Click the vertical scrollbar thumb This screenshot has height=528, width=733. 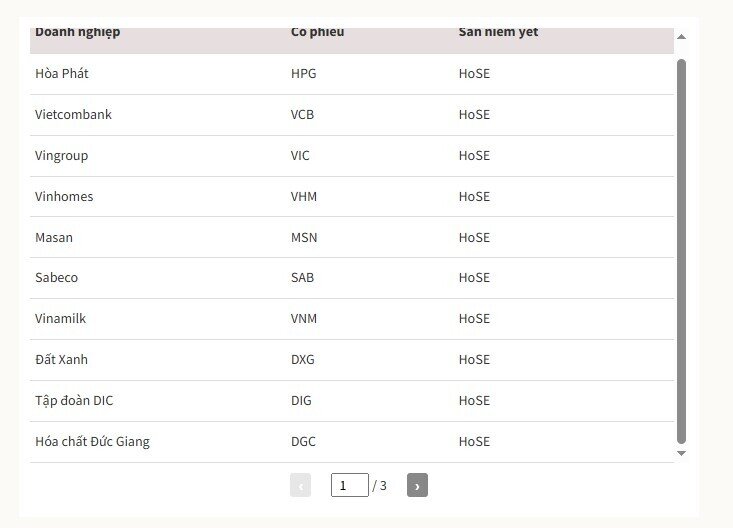(681, 251)
